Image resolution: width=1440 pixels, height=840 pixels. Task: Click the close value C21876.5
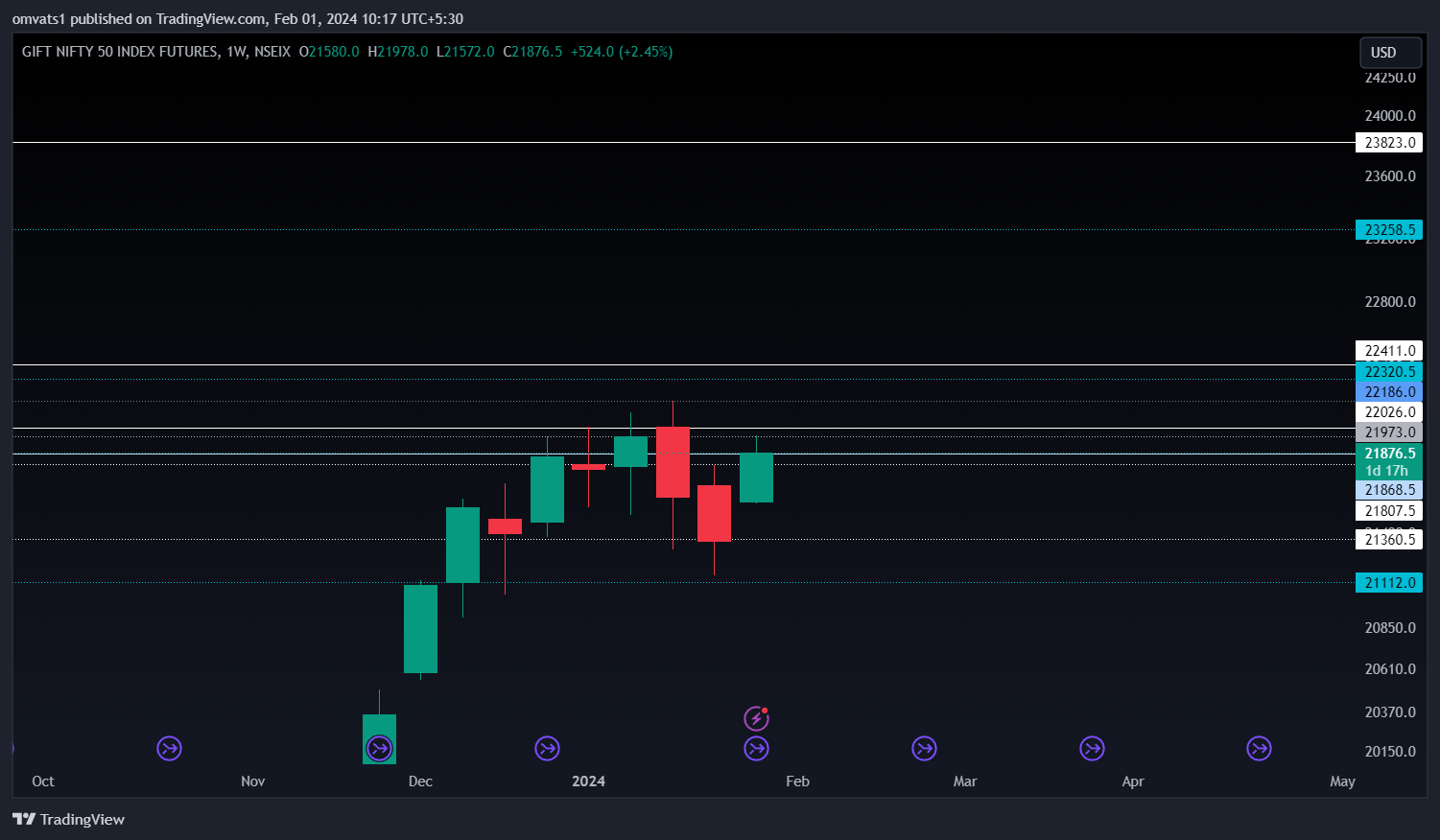point(532,52)
